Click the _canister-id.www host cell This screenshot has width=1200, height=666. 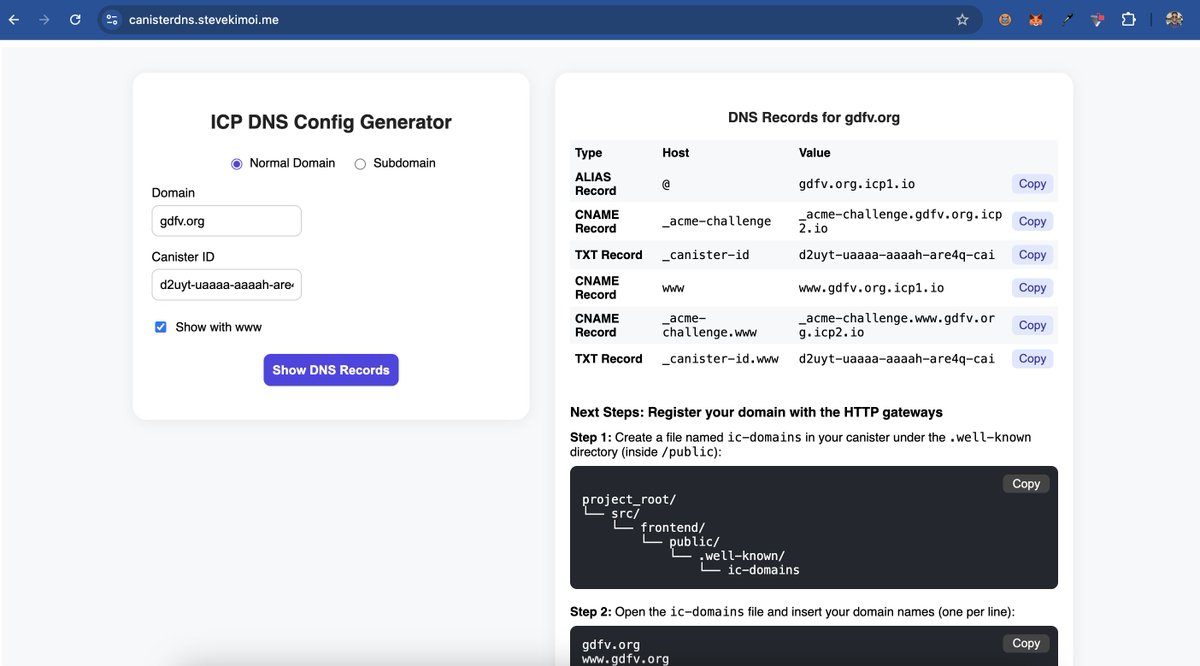coord(720,359)
